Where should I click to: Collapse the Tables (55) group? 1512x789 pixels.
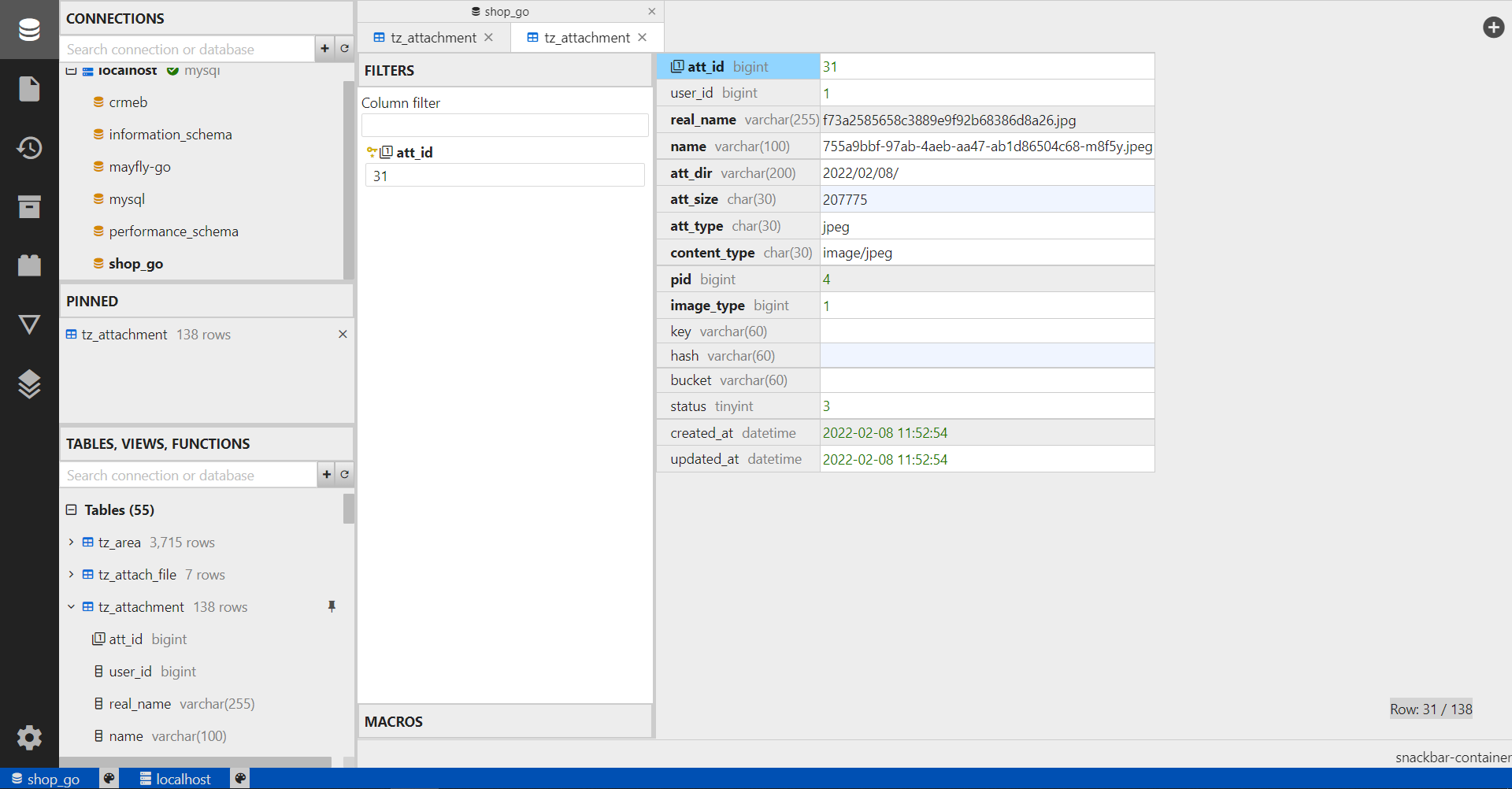pyautogui.click(x=72, y=510)
